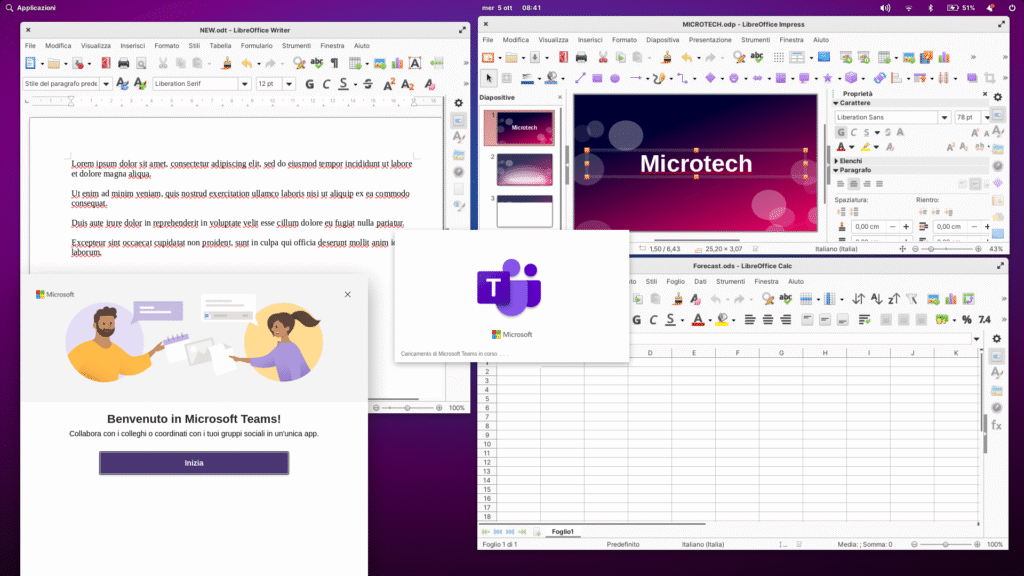Toggle bold (G) in Writer formatting toolbar
This screenshot has height=576, width=1024.
(x=310, y=84)
